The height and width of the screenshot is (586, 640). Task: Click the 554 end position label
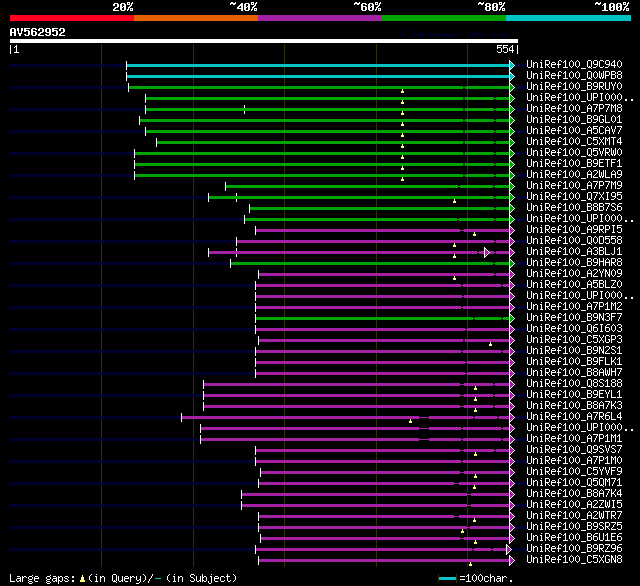click(505, 49)
